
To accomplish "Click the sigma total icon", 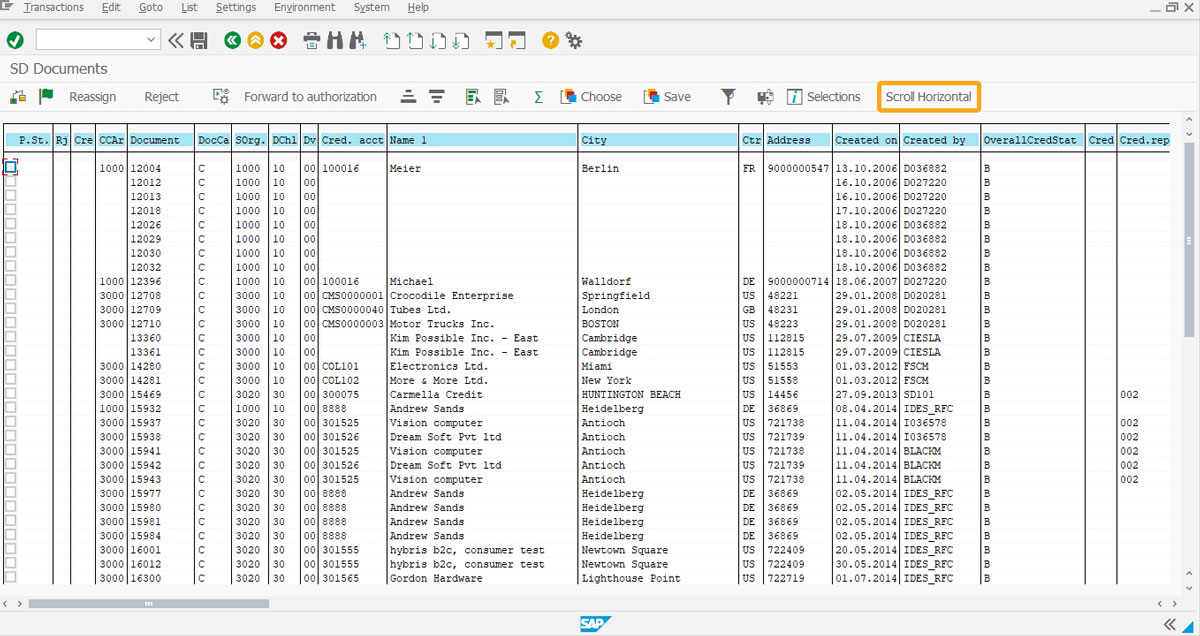I will point(538,96).
